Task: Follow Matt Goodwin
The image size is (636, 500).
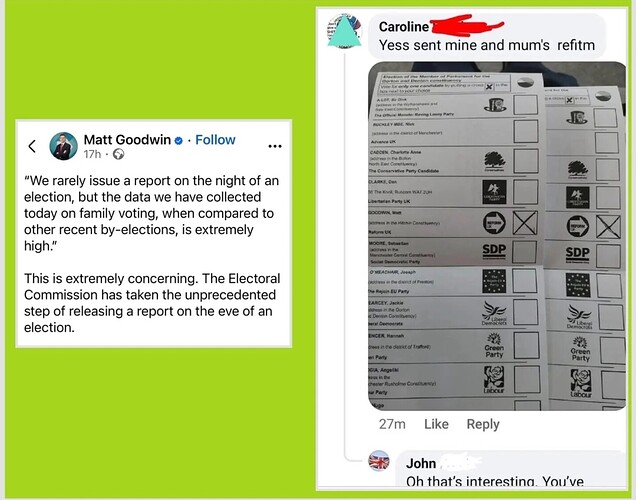Action: coord(215,140)
